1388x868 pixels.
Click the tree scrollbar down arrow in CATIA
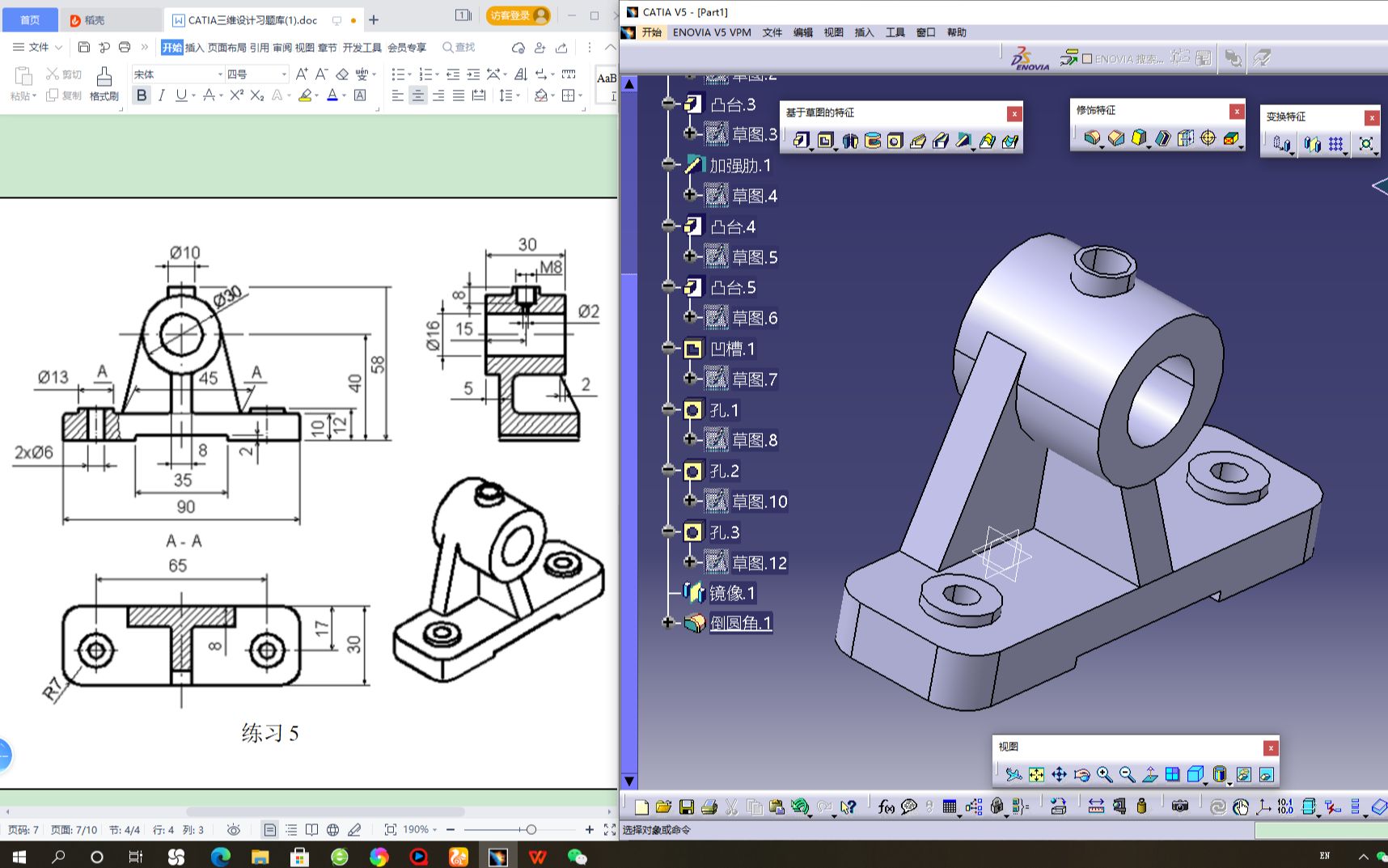pos(629,781)
